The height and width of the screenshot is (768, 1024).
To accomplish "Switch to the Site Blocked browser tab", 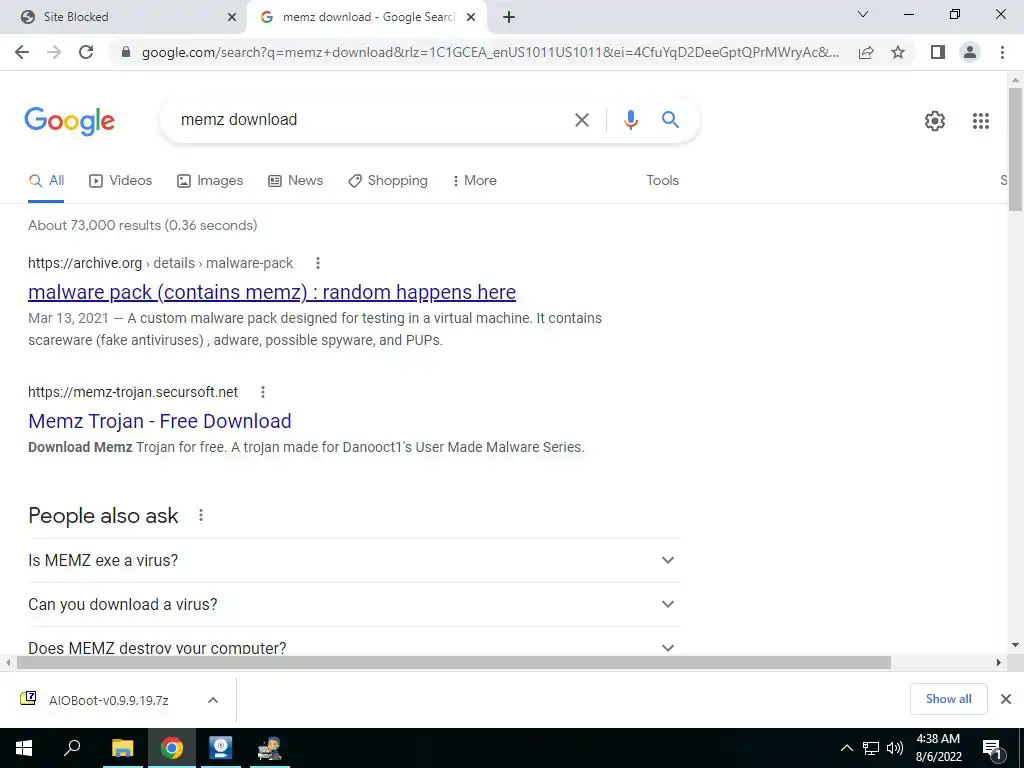I will click(x=124, y=17).
